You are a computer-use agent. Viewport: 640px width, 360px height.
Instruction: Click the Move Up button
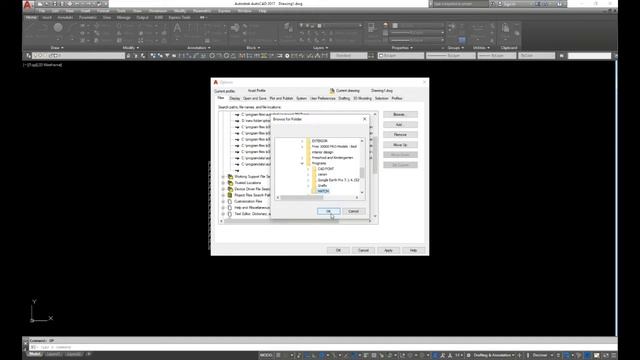[x=400, y=145]
